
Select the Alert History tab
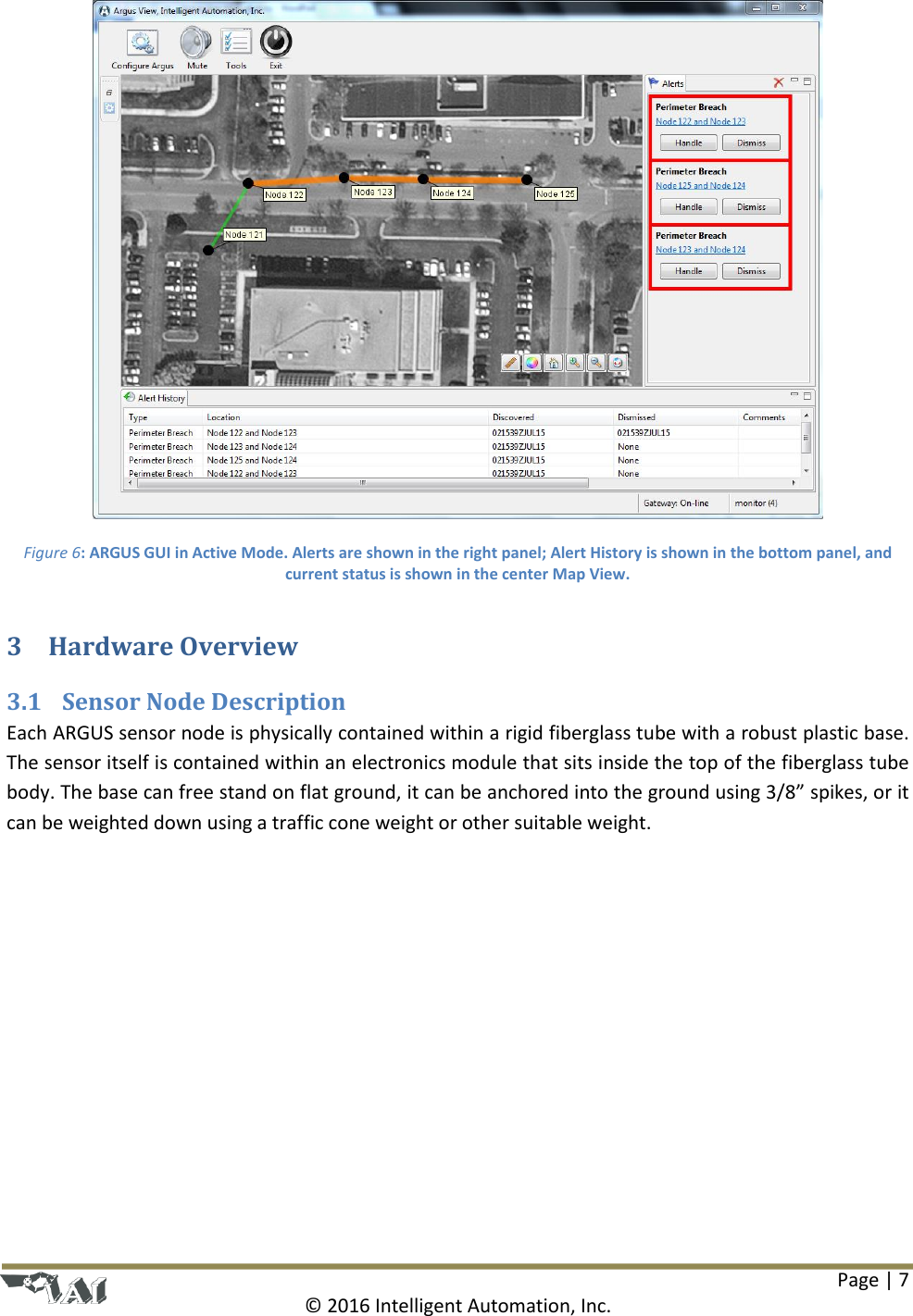pyautogui.click(x=155, y=398)
